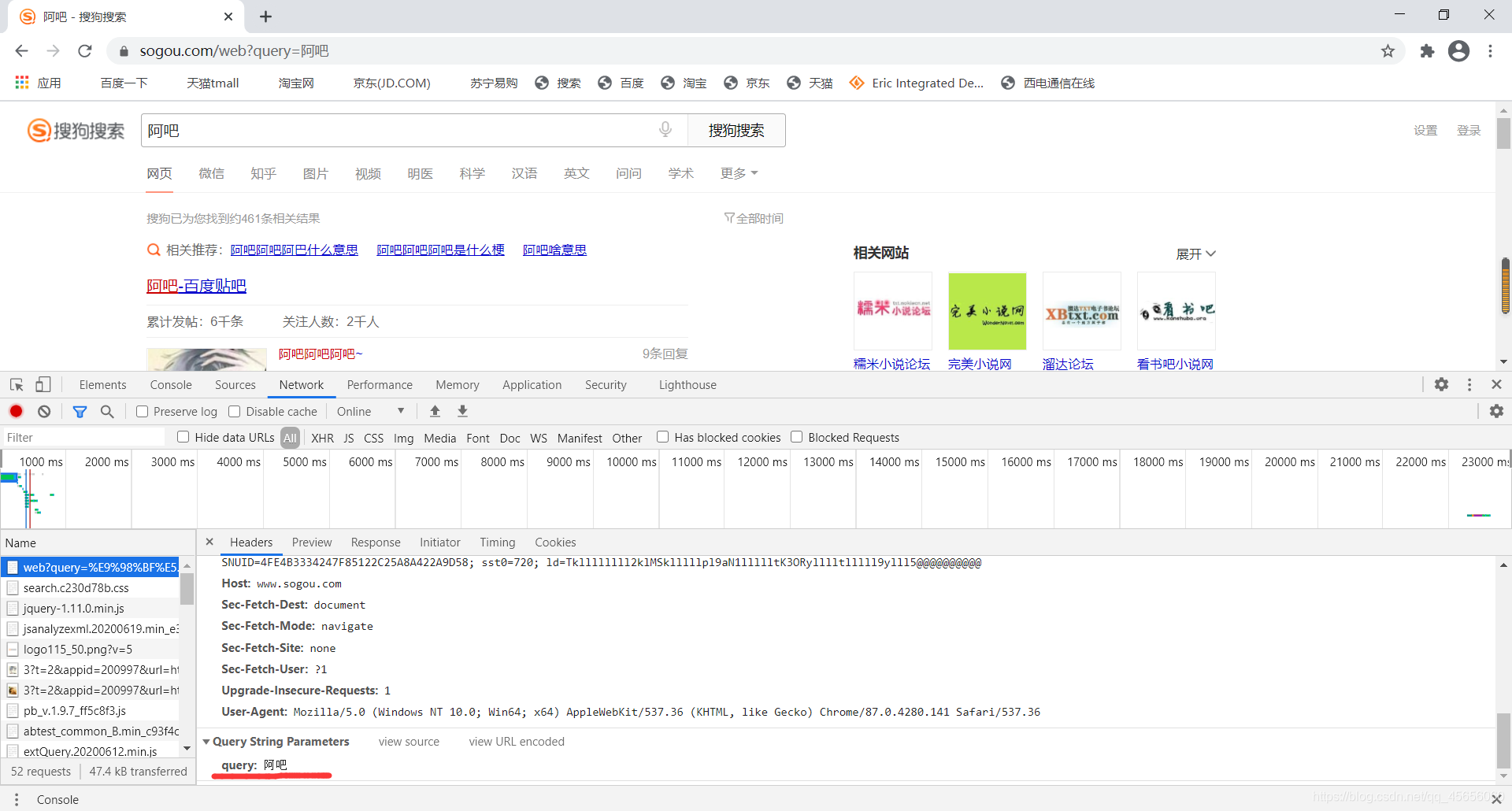Expand the 展开 related sites section
This screenshot has height=811, width=1512.
(x=1195, y=254)
